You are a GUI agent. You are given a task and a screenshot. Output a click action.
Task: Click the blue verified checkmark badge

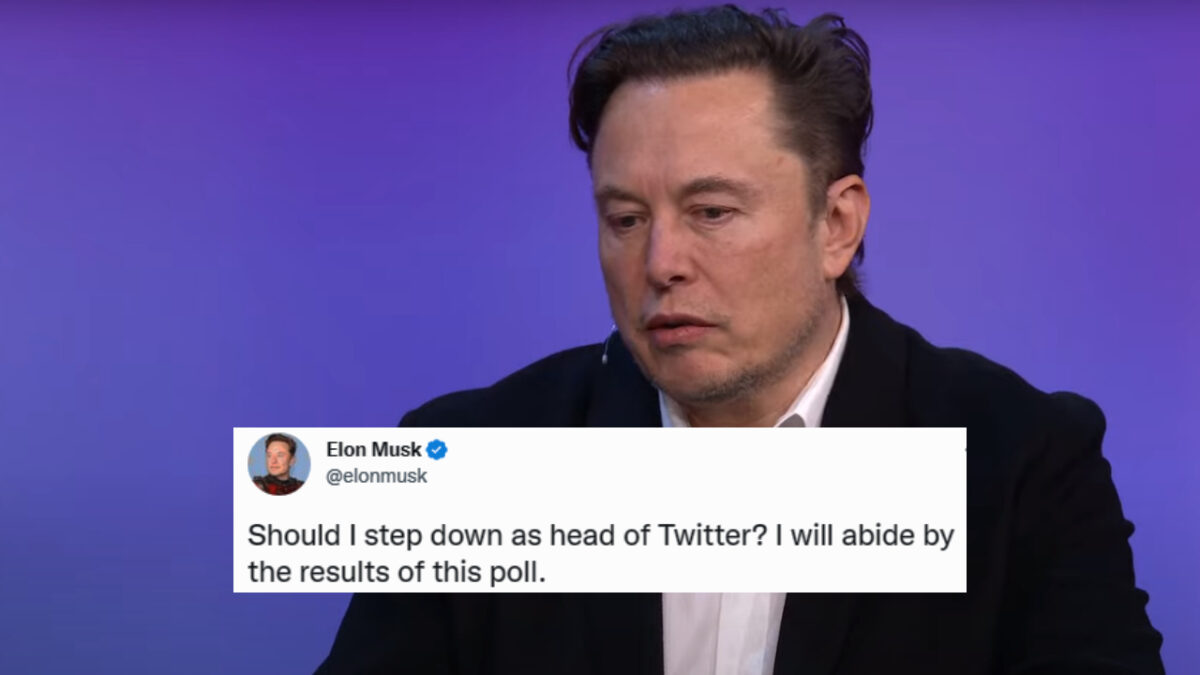[437, 450]
